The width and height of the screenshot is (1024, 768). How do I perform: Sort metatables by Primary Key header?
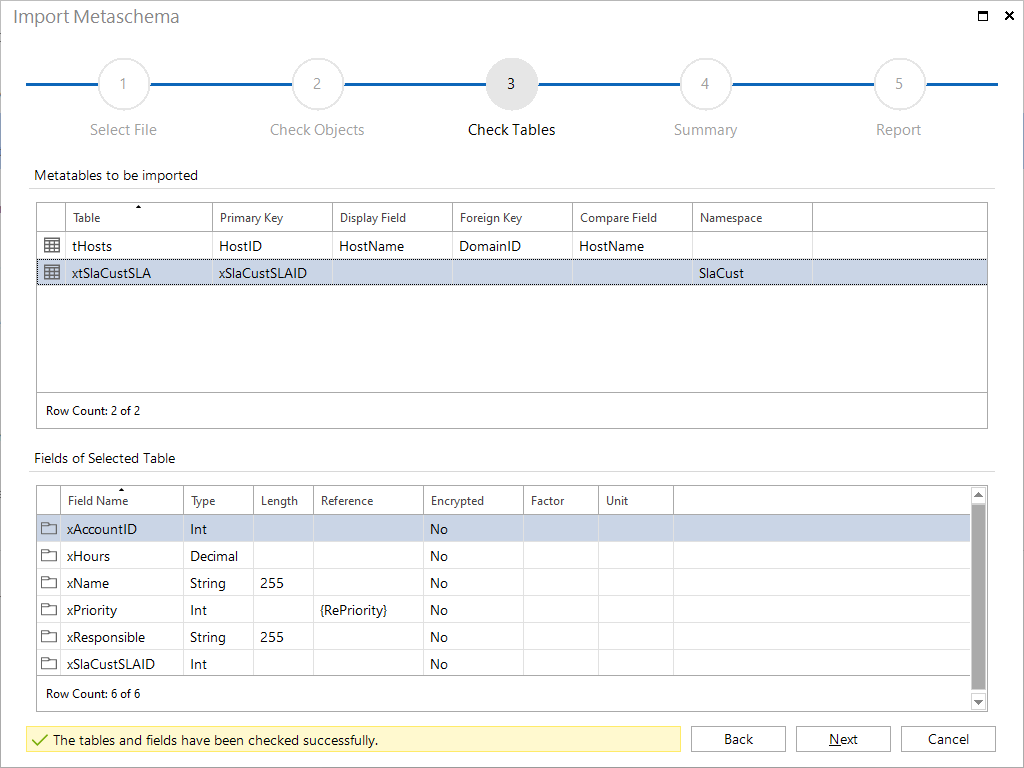pyautogui.click(x=272, y=217)
